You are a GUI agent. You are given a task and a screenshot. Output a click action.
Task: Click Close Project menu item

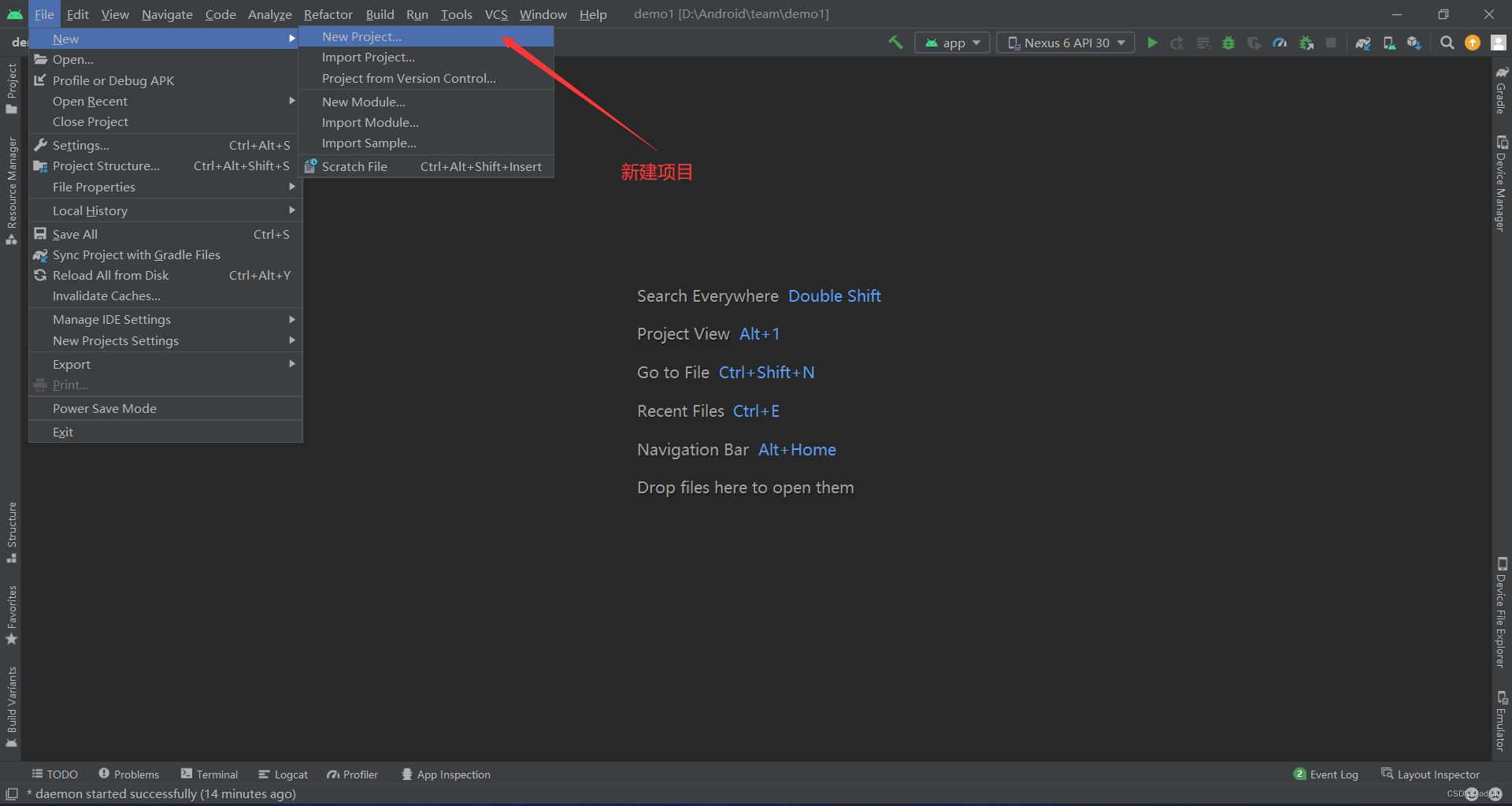tap(165, 121)
